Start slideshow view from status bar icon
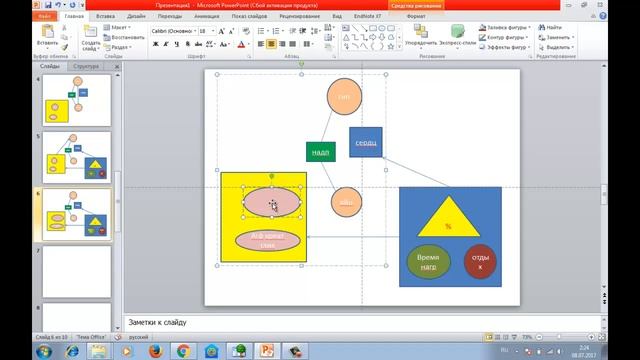The width and height of the screenshot is (640, 360). (514, 337)
